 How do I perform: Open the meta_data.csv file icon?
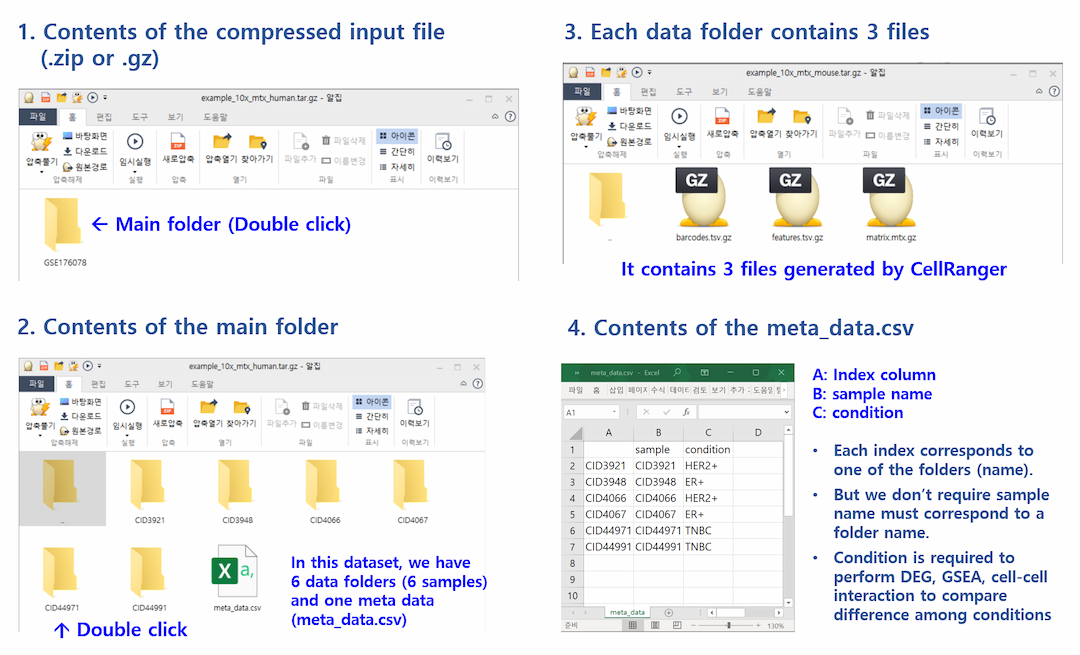[236, 572]
